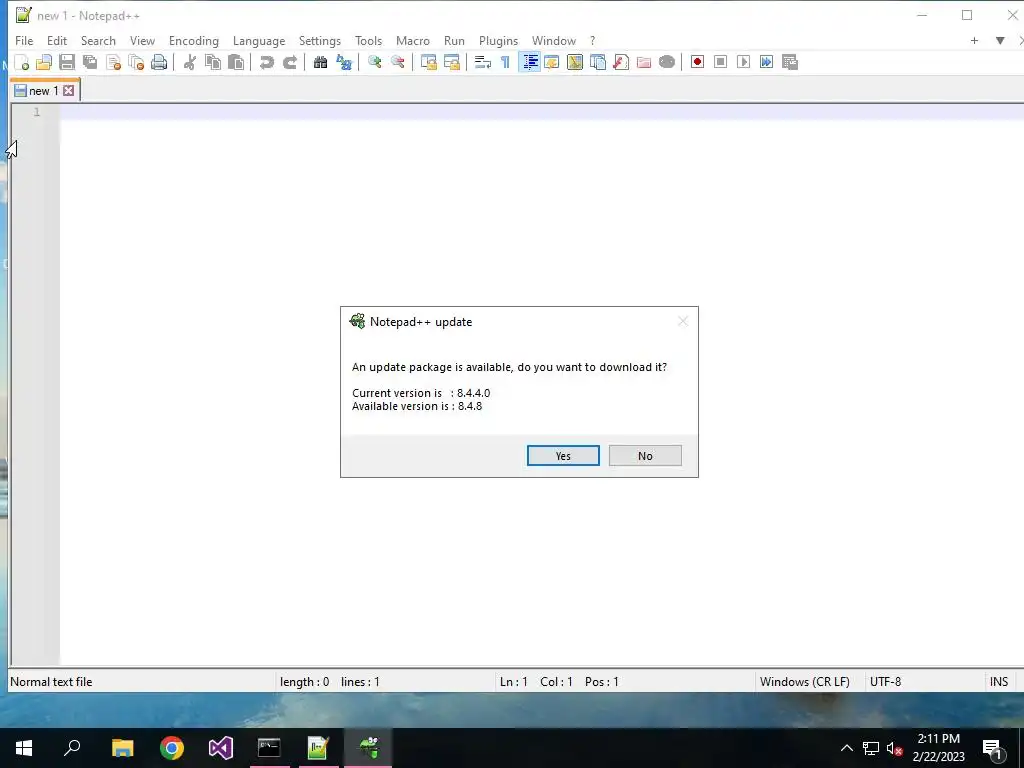Open the Plugins menu
The height and width of the screenshot is (768, 1024).
click(498, 40)
